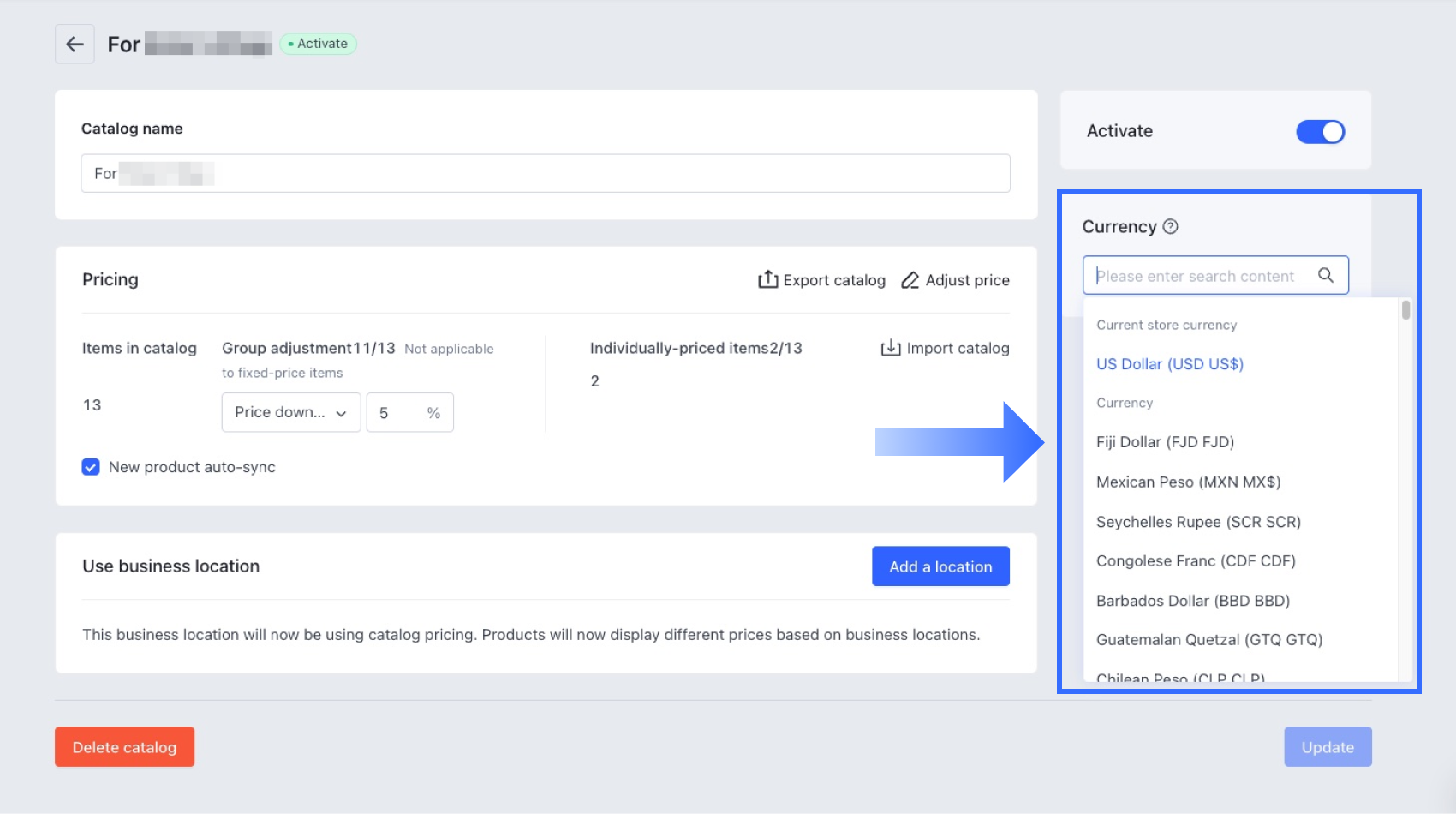The width and height of the screenshot is (1456, 814).
Task: Click the currency search magnifier icon
Action: (1325, 275)
